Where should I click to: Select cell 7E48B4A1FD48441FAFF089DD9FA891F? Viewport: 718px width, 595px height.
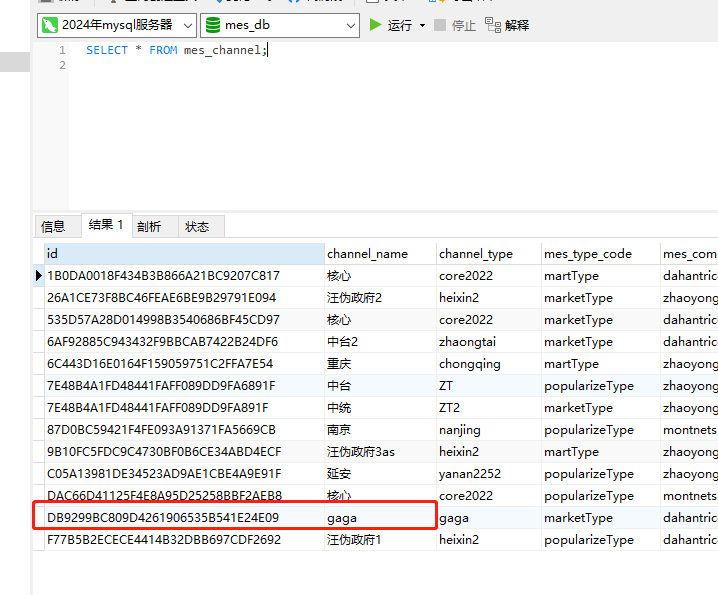coord(185,408)
